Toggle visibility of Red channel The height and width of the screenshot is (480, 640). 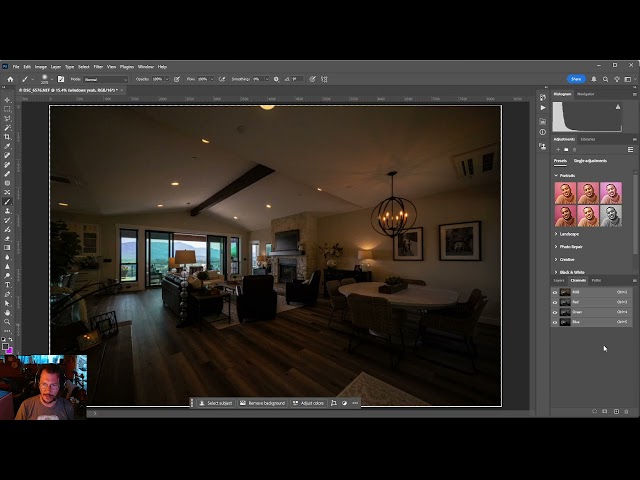pyautogui.click(x=555, y=302)
